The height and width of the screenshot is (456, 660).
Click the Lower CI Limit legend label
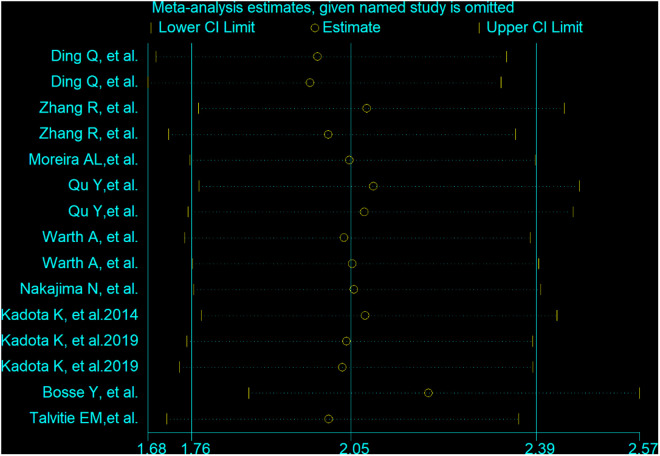[207, 27]
